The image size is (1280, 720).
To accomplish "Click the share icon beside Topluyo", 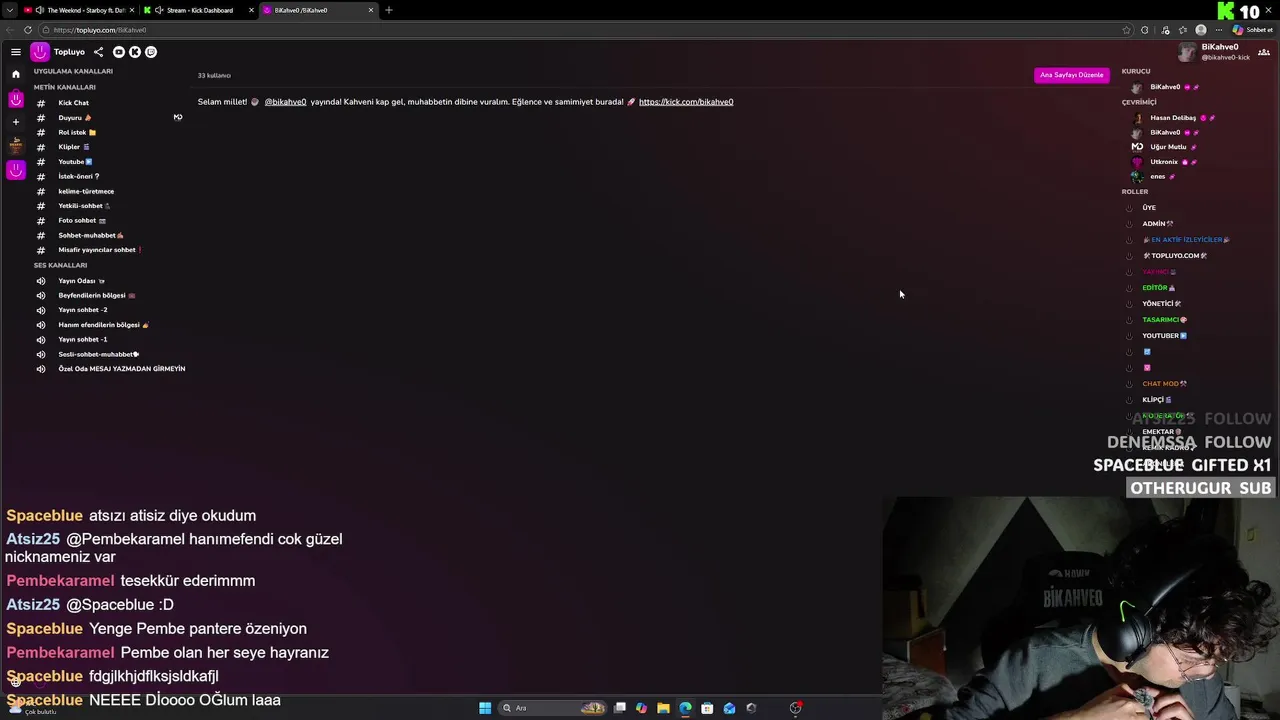I will click(x=98, y=52).
